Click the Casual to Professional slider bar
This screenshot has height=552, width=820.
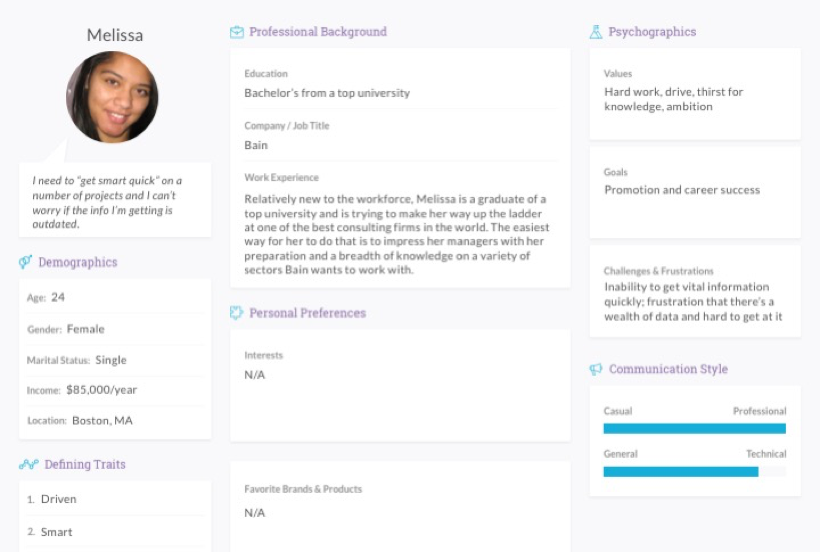point(694,428)
